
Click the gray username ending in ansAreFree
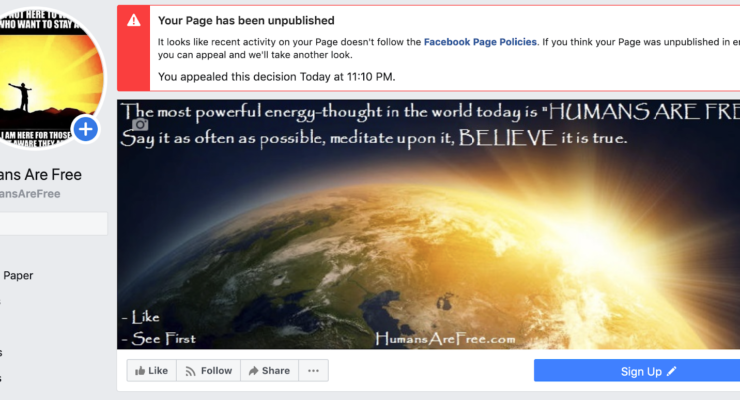[30, 194]
